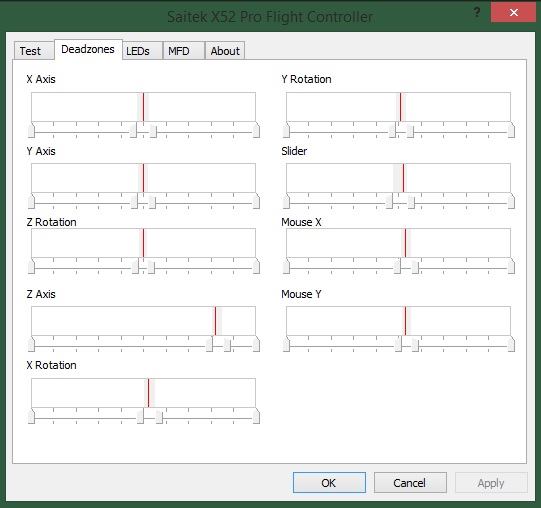
Task: Click the "Y Axis" label text
Action: tap(41, 151)
